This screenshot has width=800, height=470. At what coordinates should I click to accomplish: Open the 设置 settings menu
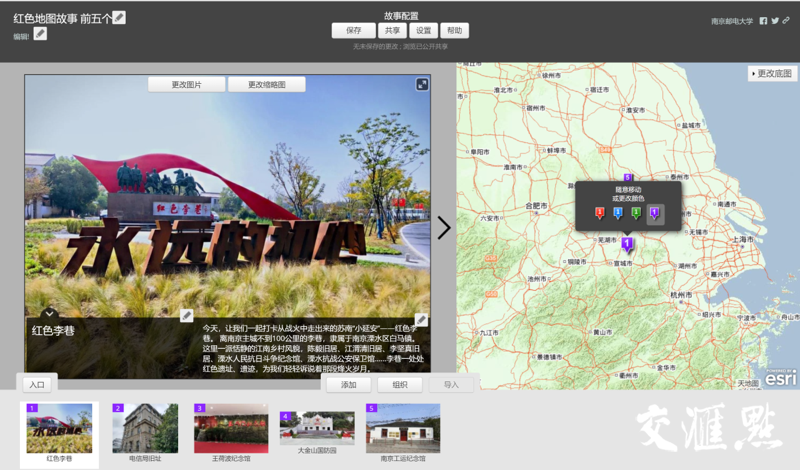[x=424, y=31]
